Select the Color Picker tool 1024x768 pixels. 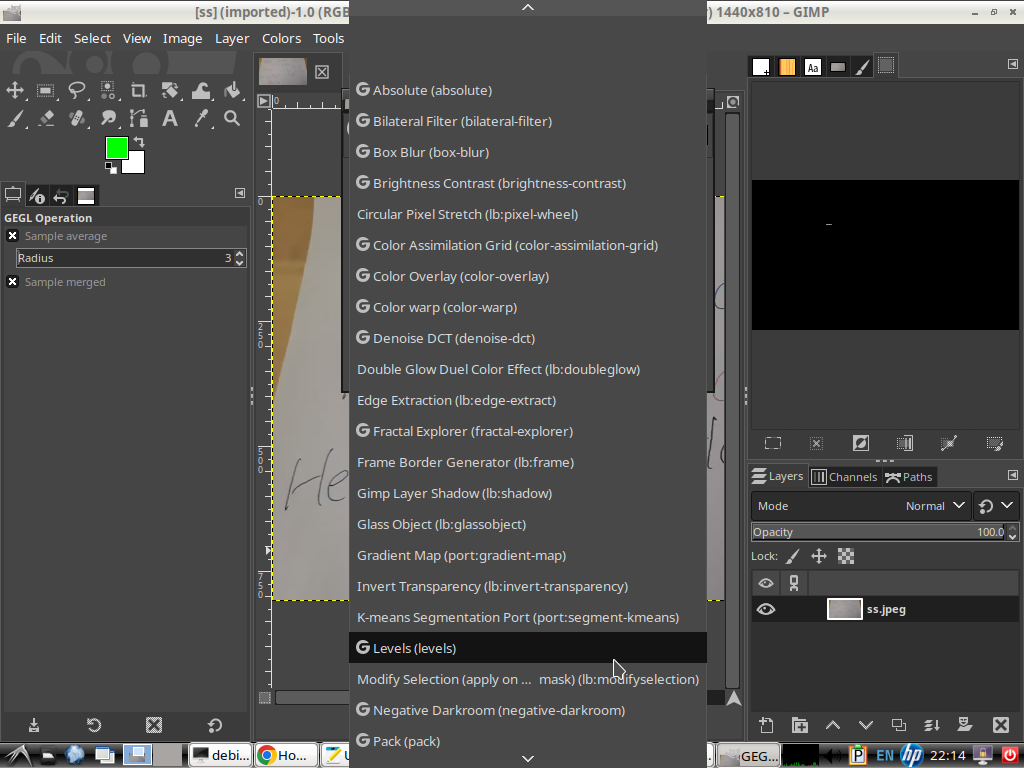(x=200, y=118)
